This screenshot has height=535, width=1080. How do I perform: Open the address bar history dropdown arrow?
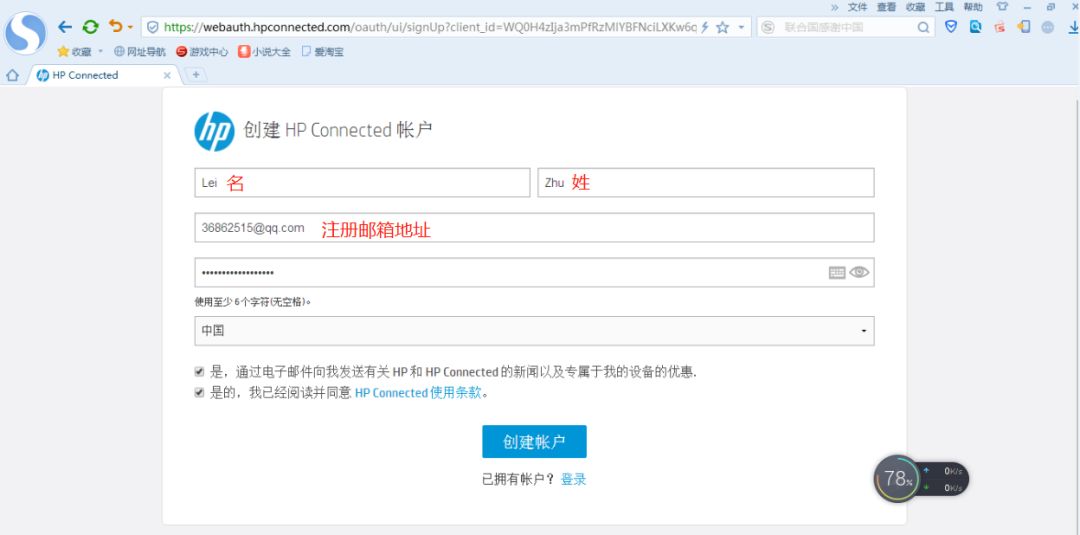tap(741, 28)
